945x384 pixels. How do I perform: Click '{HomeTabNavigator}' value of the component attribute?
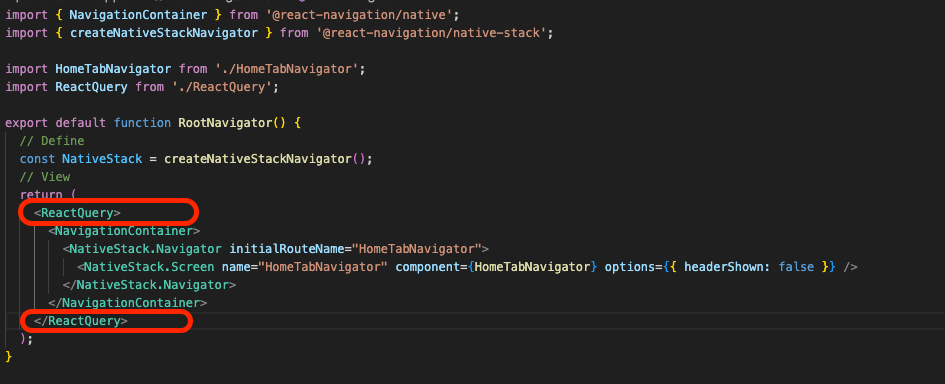click(532, 266)
